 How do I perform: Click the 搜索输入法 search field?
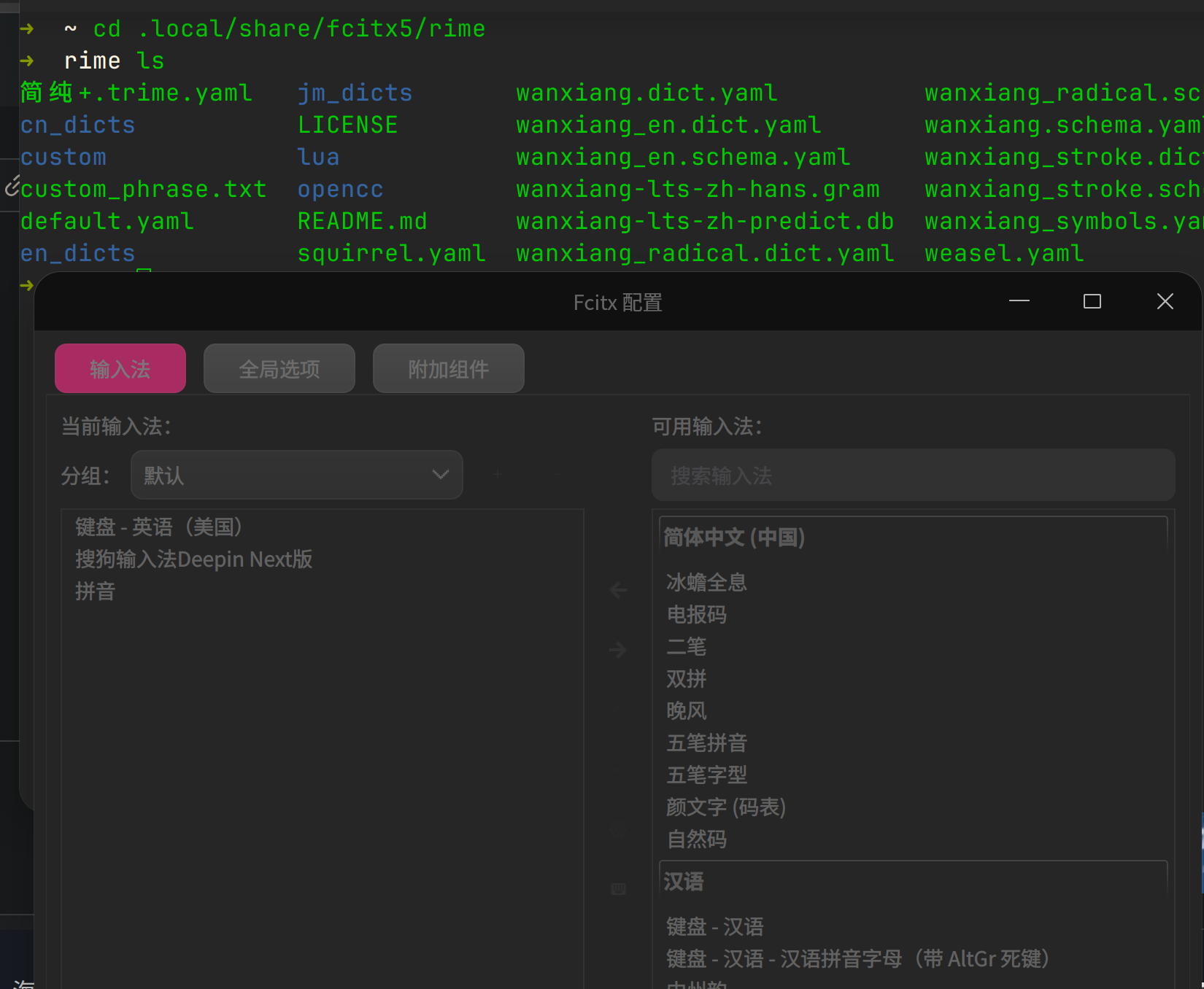click(913, 475)
